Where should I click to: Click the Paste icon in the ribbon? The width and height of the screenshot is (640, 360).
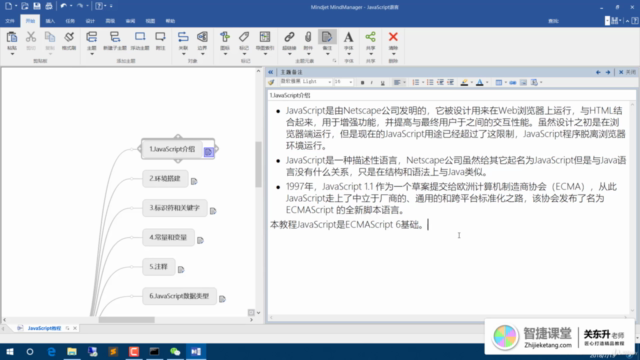12,37
